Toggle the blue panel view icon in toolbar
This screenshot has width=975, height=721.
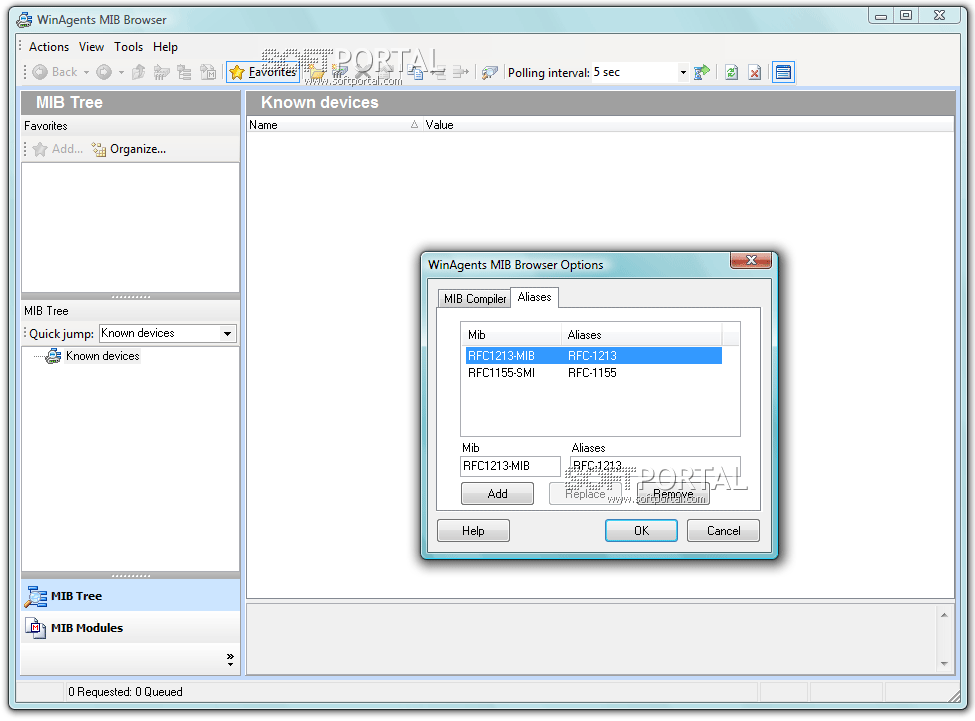point(783,73)
